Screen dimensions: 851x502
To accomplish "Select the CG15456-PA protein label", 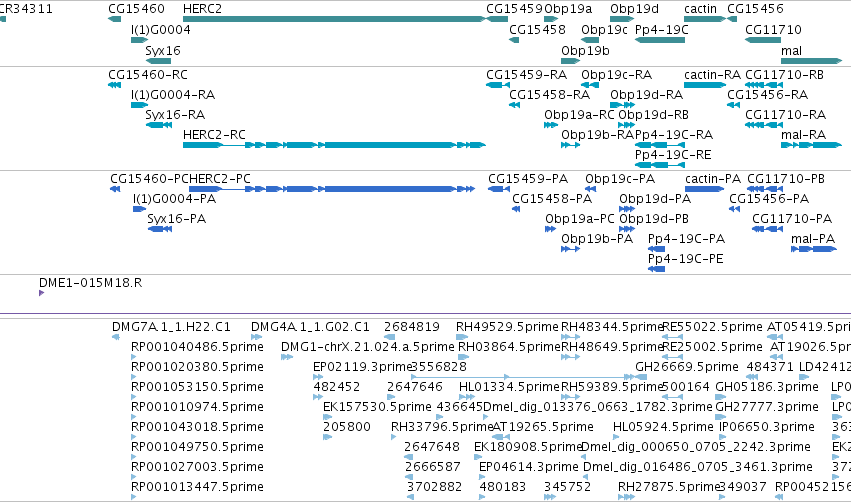I will (769, 199).
